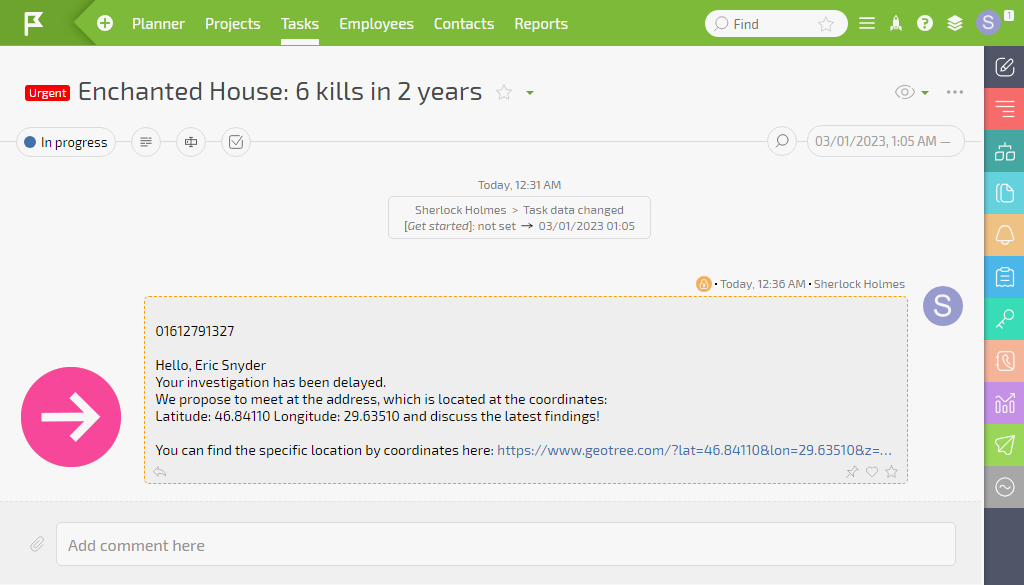Click the red list lines sidebar icon
The width and height of the screenshot is (1024, 585).
pyautogui.click(x=1004, y=109)
